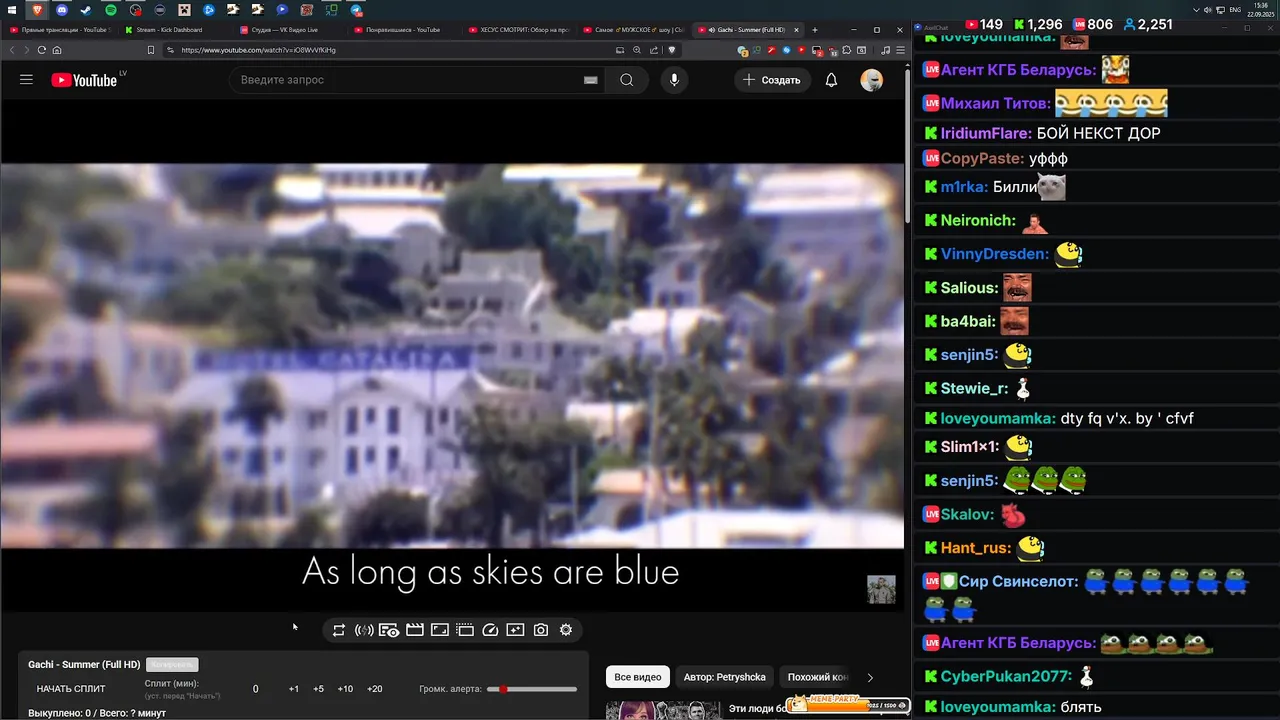Image resolution: width=1280 pixels, height=720 pixels.
Task: Select the Все видео filter chip
Action: [x=638, y=677]
